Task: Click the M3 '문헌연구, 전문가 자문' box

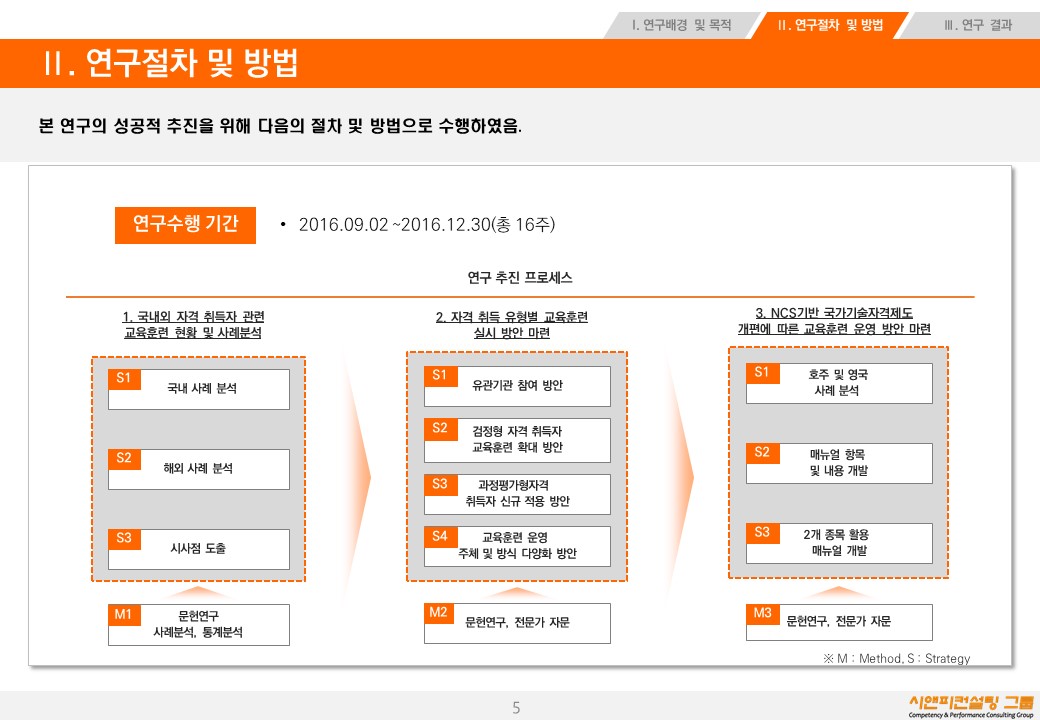Action: tap(839, 622)
